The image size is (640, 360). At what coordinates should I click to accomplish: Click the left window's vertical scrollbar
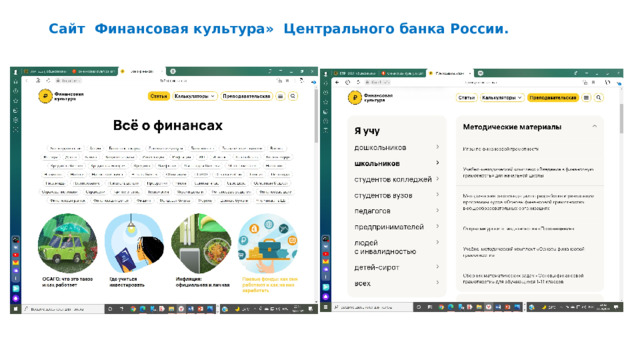[316, 116]
